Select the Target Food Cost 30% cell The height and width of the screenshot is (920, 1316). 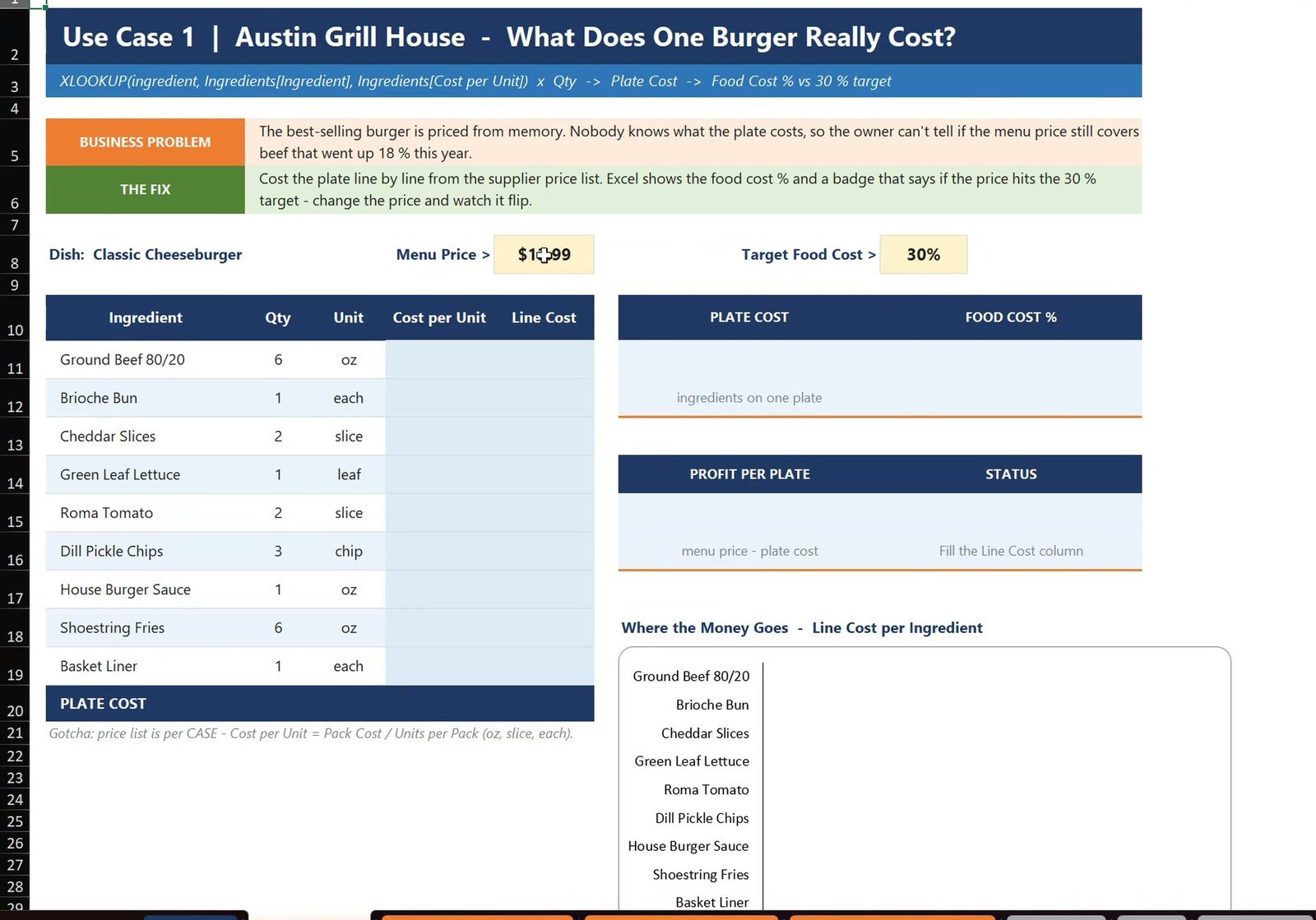(x=923, y=254)
